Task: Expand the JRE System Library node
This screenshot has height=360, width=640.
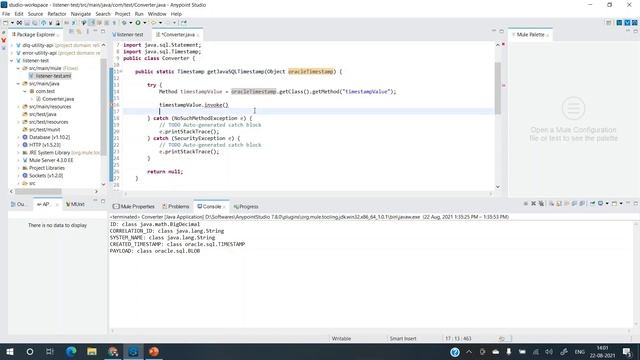Action: tap(18, 153)
